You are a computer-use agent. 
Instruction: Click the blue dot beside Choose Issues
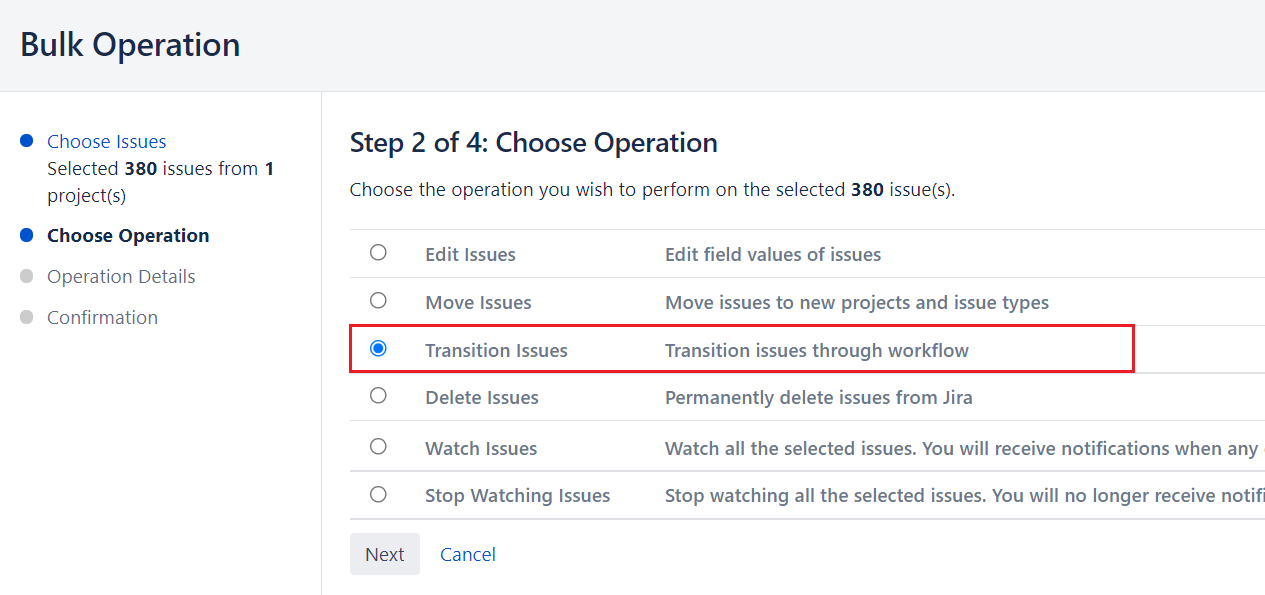coord(27,141)
